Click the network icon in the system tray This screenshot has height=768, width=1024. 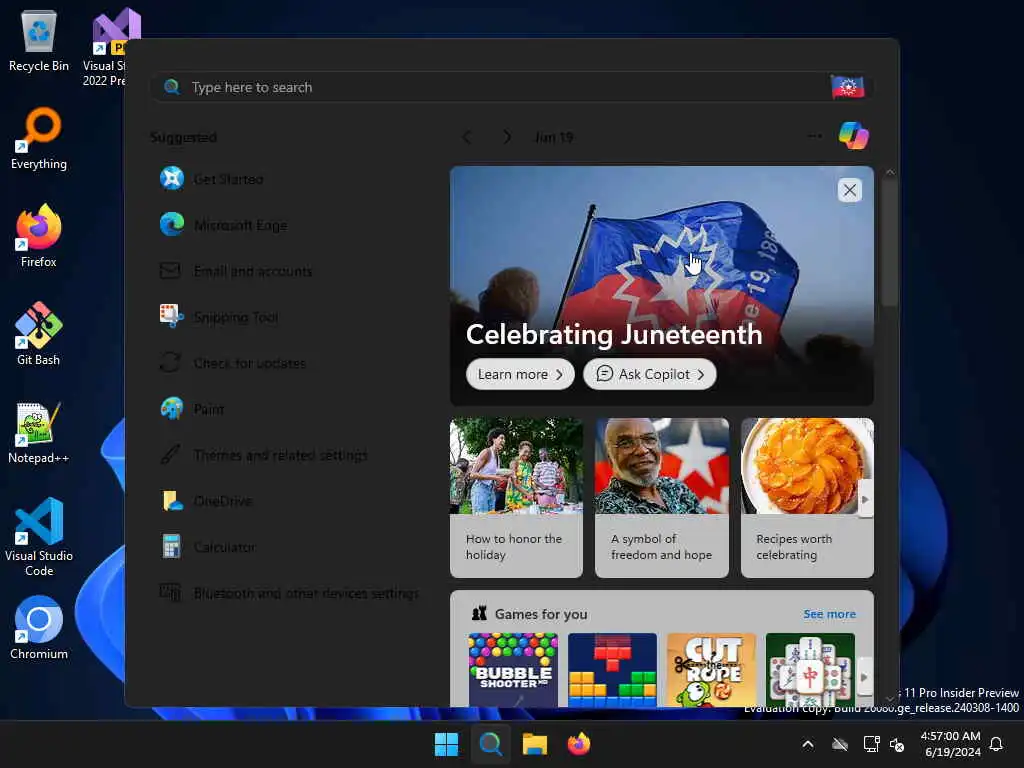click(x=871, y=744)
